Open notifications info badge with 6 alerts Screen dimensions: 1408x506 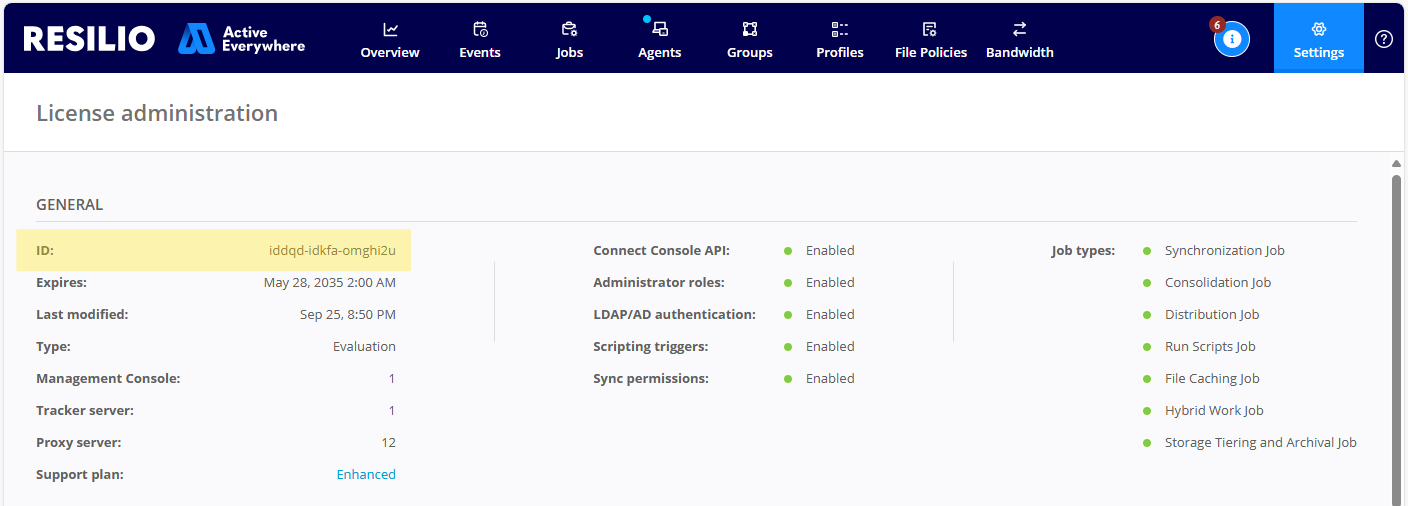click(1231, 39)
